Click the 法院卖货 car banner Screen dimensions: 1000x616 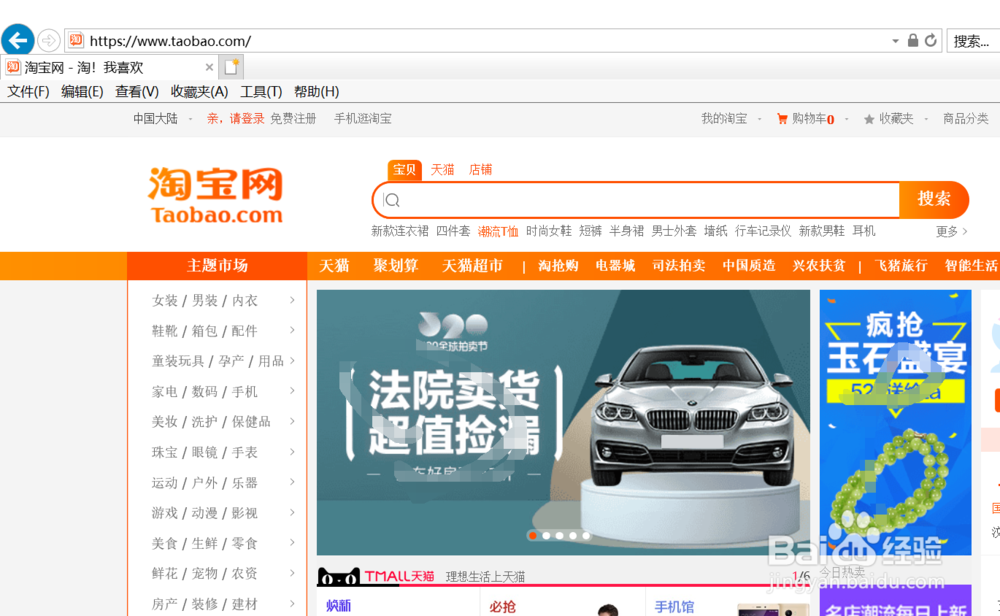563,422
